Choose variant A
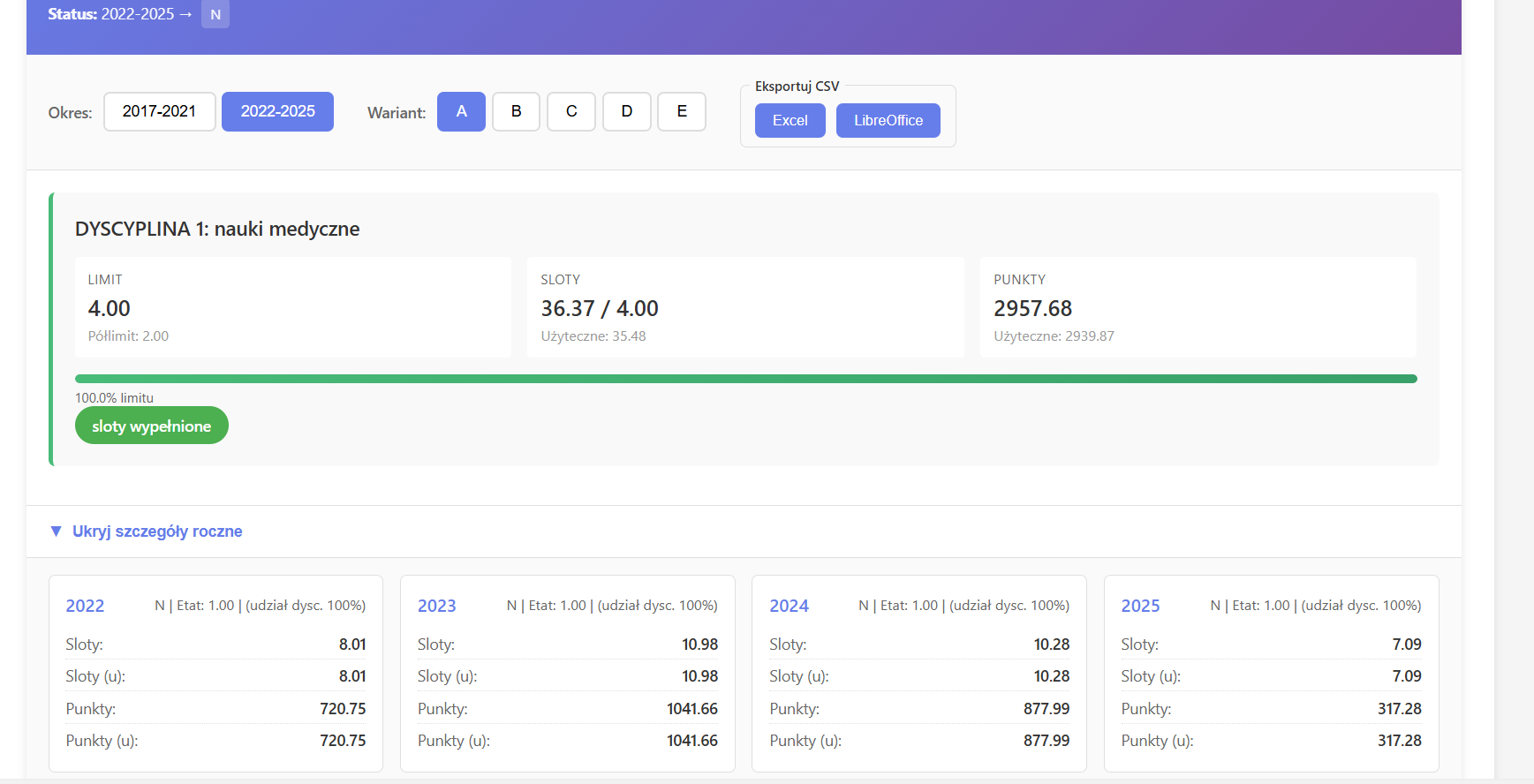This screenshot has width=1534, height=784. tap(461, 111)
